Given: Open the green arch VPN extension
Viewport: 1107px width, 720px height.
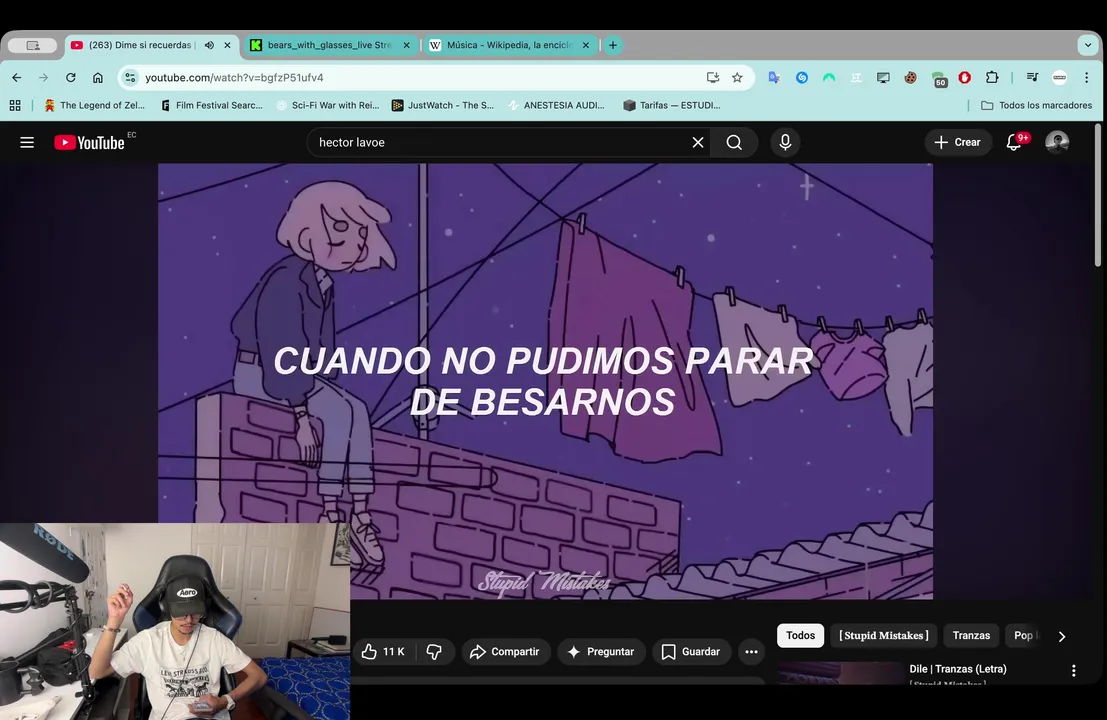Looking at the screenshot, I should click(x=829, y=78).
